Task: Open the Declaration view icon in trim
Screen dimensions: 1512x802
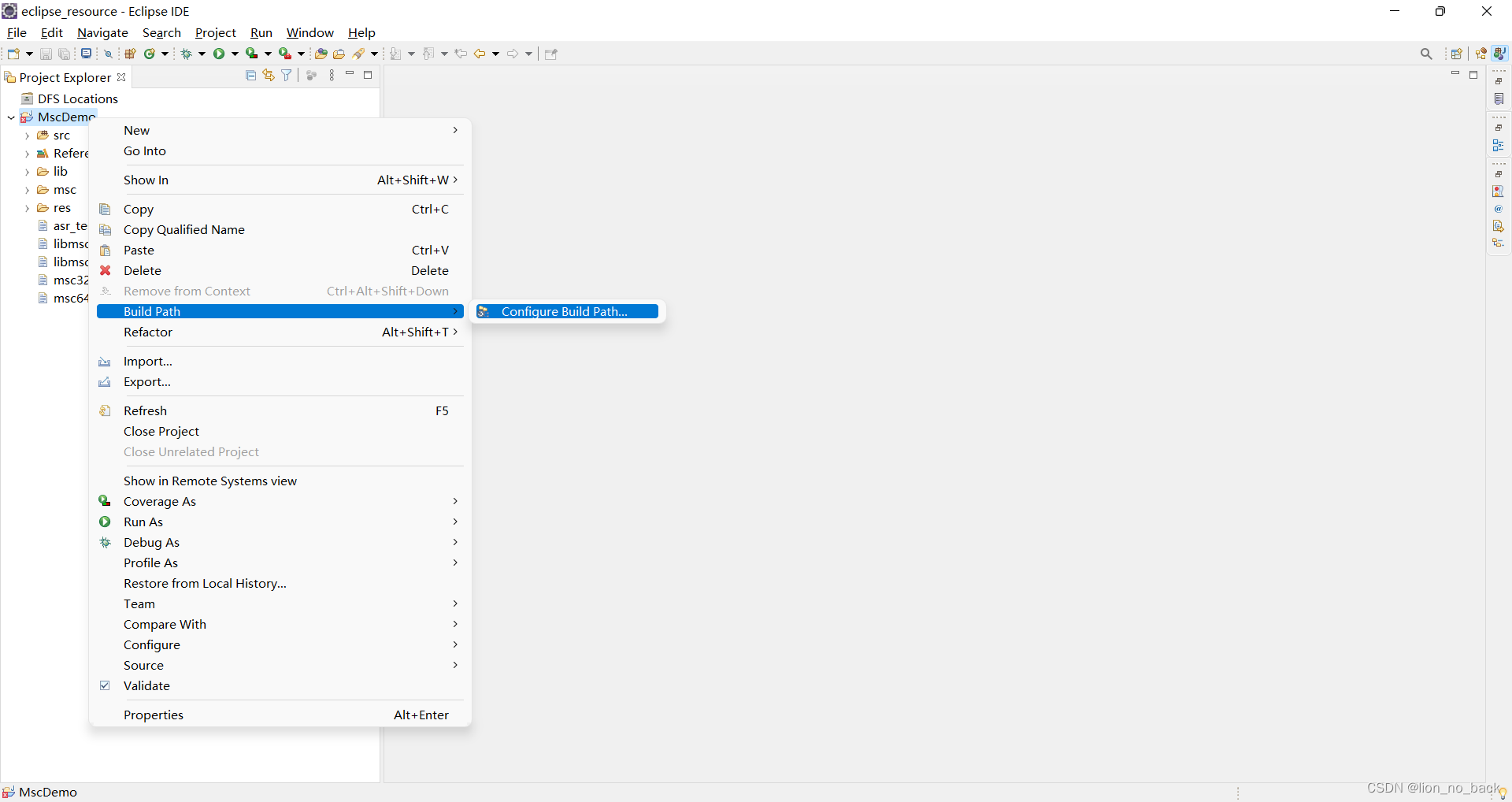Action: (x=1499, y=226)
